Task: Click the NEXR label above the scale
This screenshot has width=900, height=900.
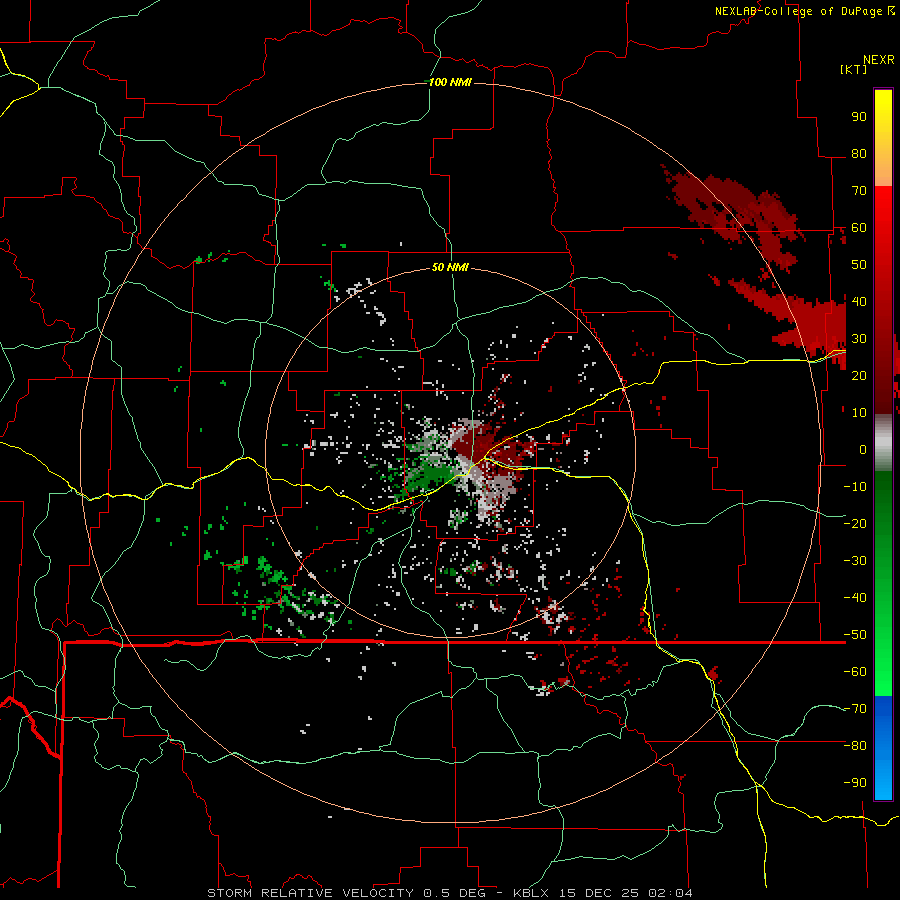Action: point(878,60)
